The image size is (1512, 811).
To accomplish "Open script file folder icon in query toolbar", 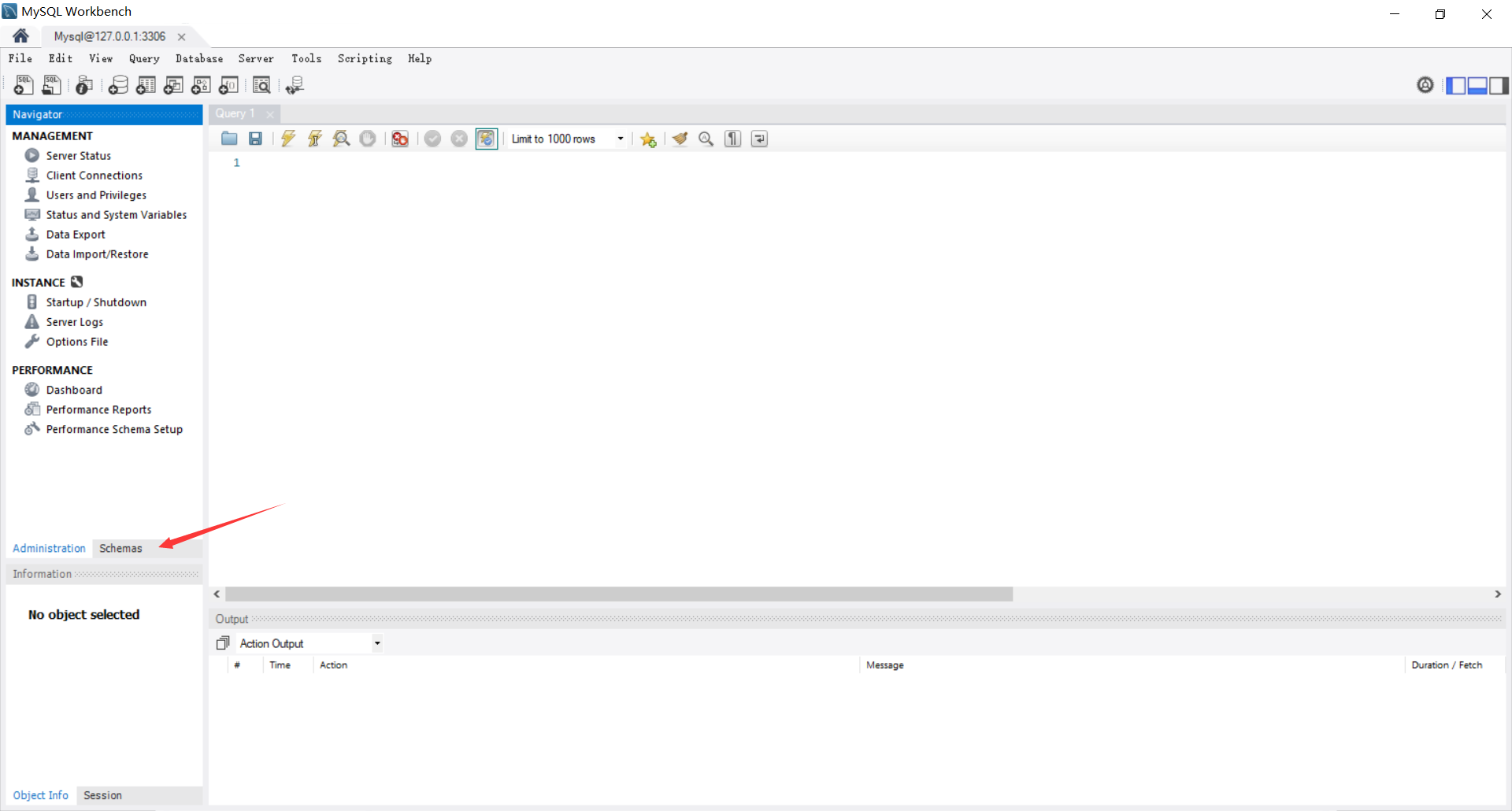I will 229,139.
